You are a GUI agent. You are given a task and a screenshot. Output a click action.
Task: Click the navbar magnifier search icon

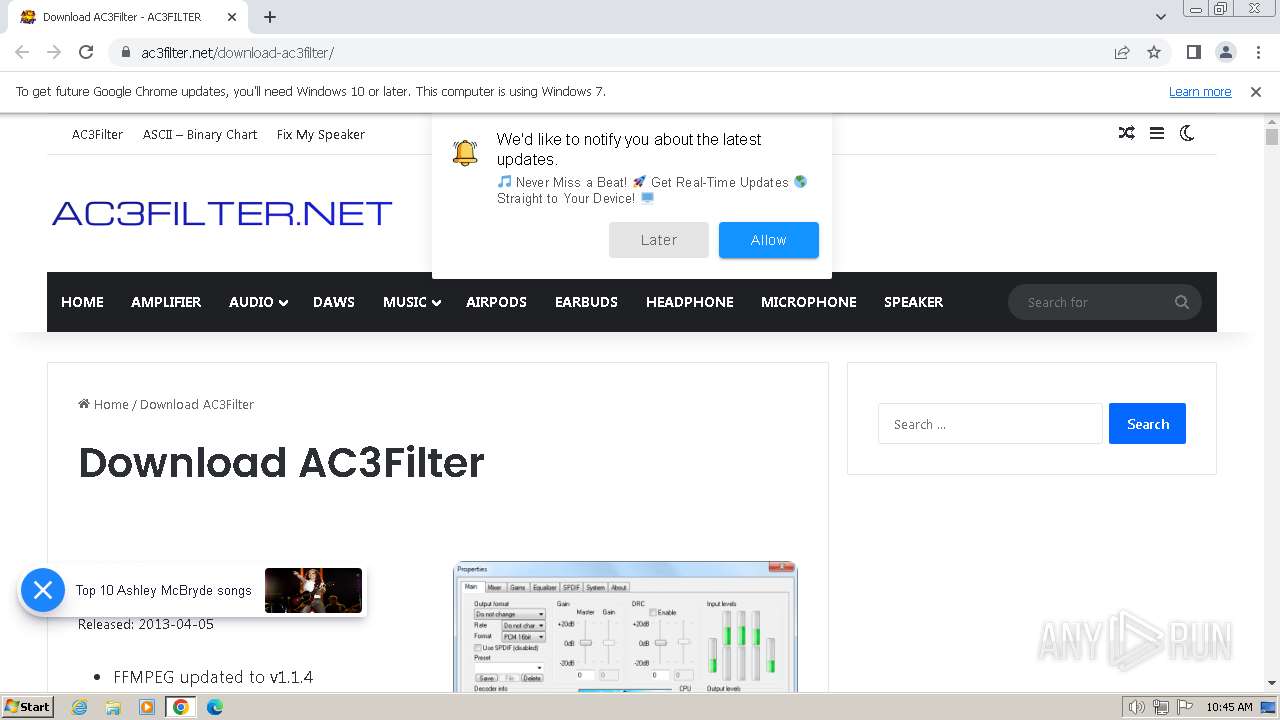click(1182, 302)
